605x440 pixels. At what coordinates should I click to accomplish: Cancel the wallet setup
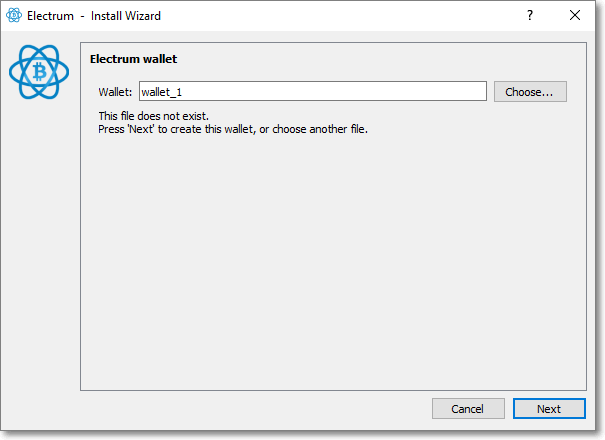pyautogui.click(x=468, y=408)
